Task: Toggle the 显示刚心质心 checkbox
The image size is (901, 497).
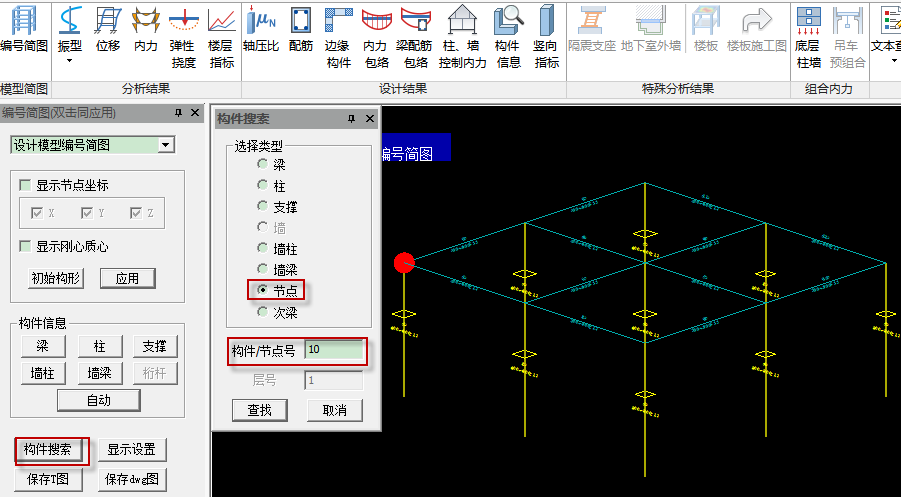Action: (x=26, y=246)
